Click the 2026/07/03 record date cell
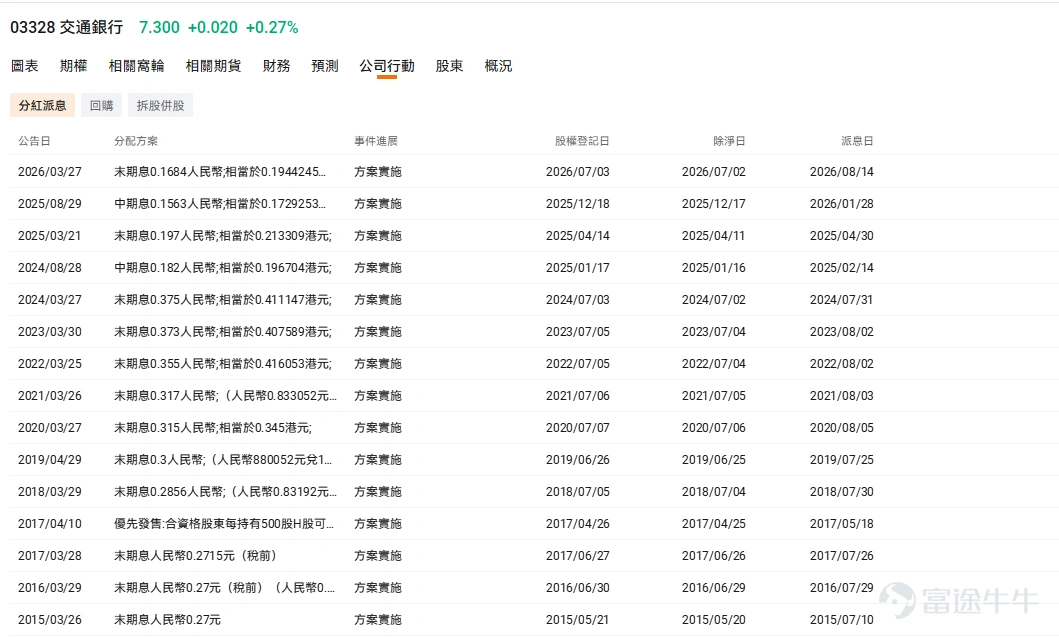The width and height of the screenshot is (1059, 637). (577, 172)
